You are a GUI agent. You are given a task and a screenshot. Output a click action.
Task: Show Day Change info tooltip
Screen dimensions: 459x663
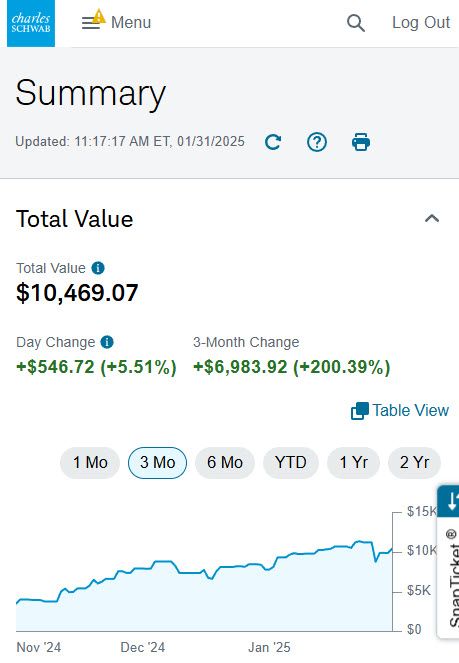point(107,342)
